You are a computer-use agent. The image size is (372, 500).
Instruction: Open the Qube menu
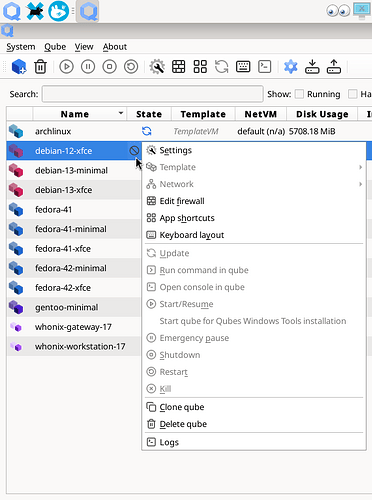tap(55, 47)
